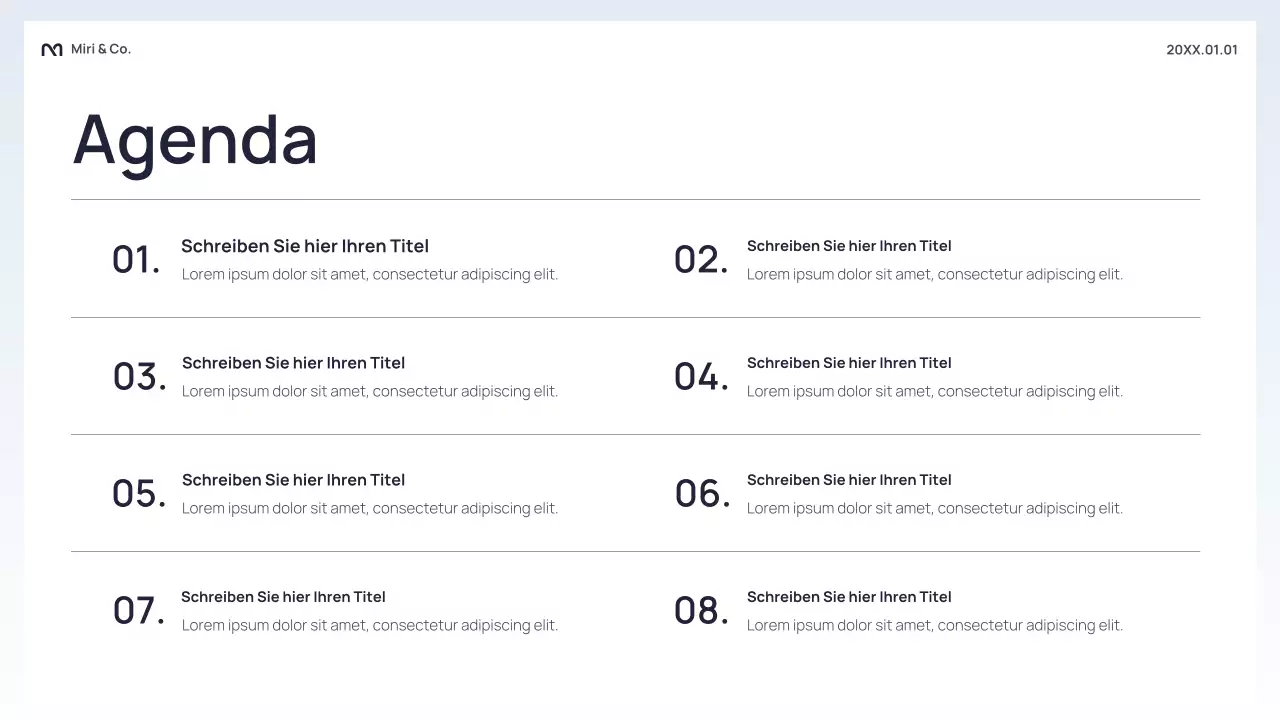Viewport: 1280px width, 720px height.
Task: Click the title text of agenda item 06
Action: coord(849,480)
